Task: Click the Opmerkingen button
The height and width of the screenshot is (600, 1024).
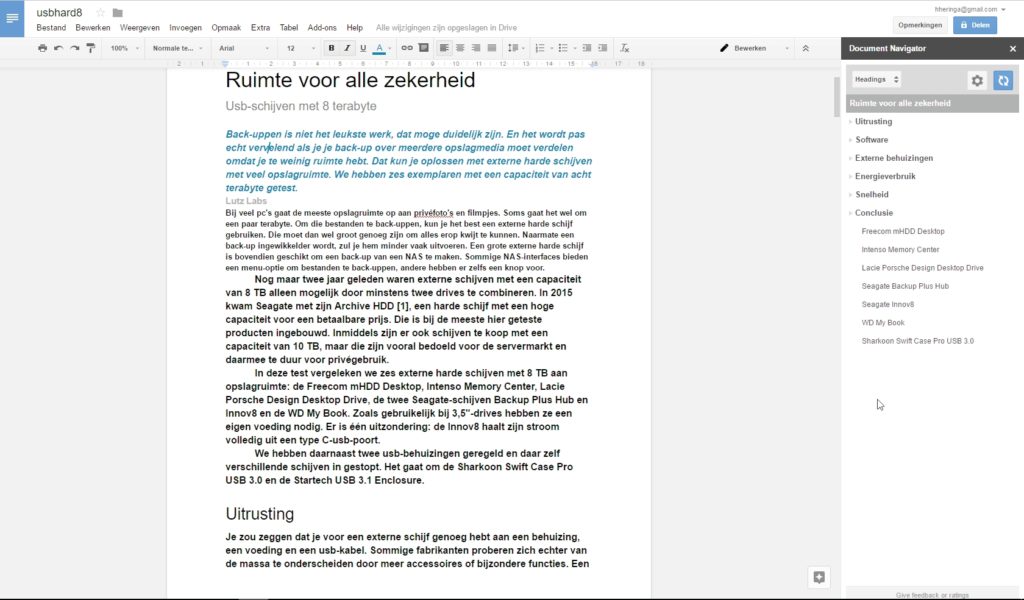Action: point(920,24)
